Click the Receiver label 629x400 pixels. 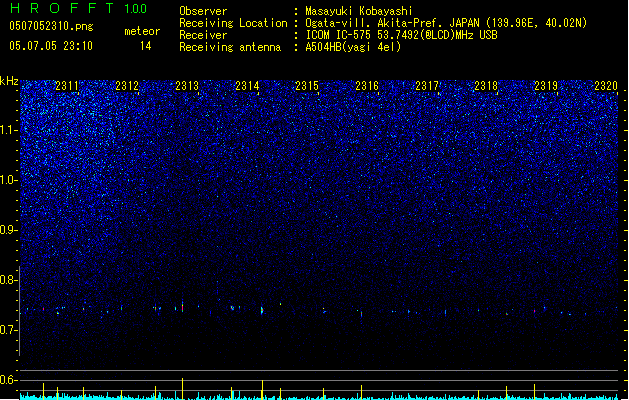click(x=203, y=35)
